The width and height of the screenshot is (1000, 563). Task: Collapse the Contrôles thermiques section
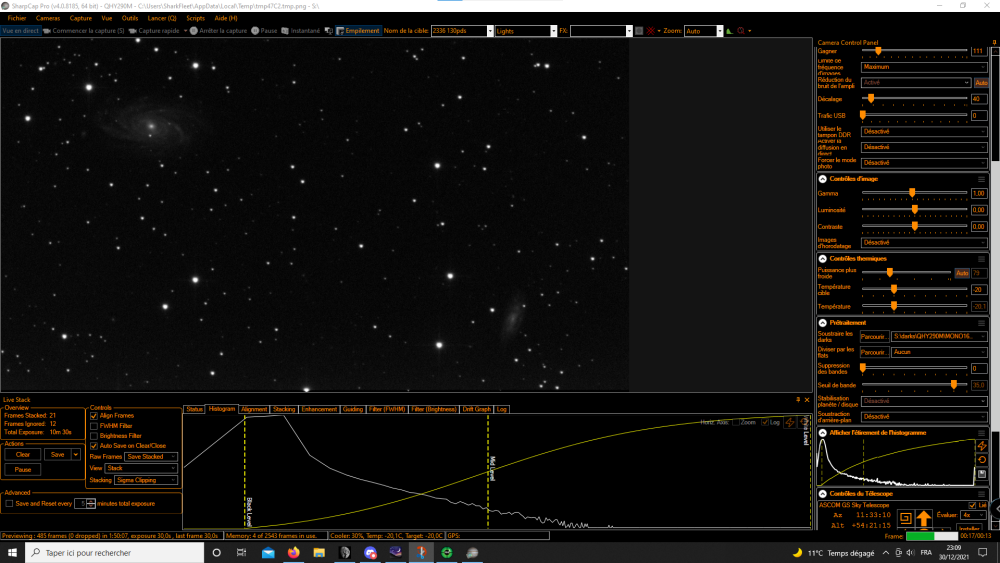(823, 258)
